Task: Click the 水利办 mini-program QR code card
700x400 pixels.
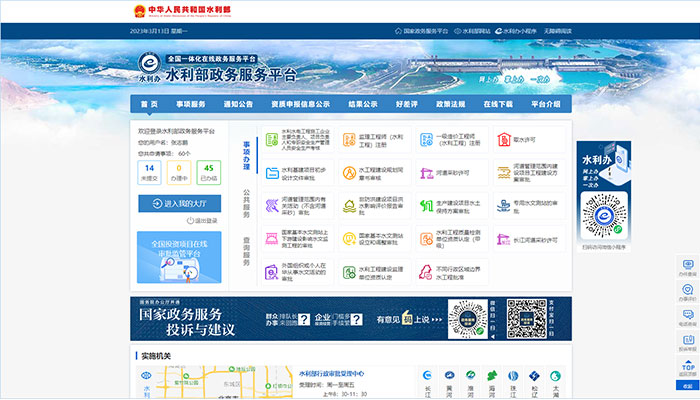Action: 604,197
